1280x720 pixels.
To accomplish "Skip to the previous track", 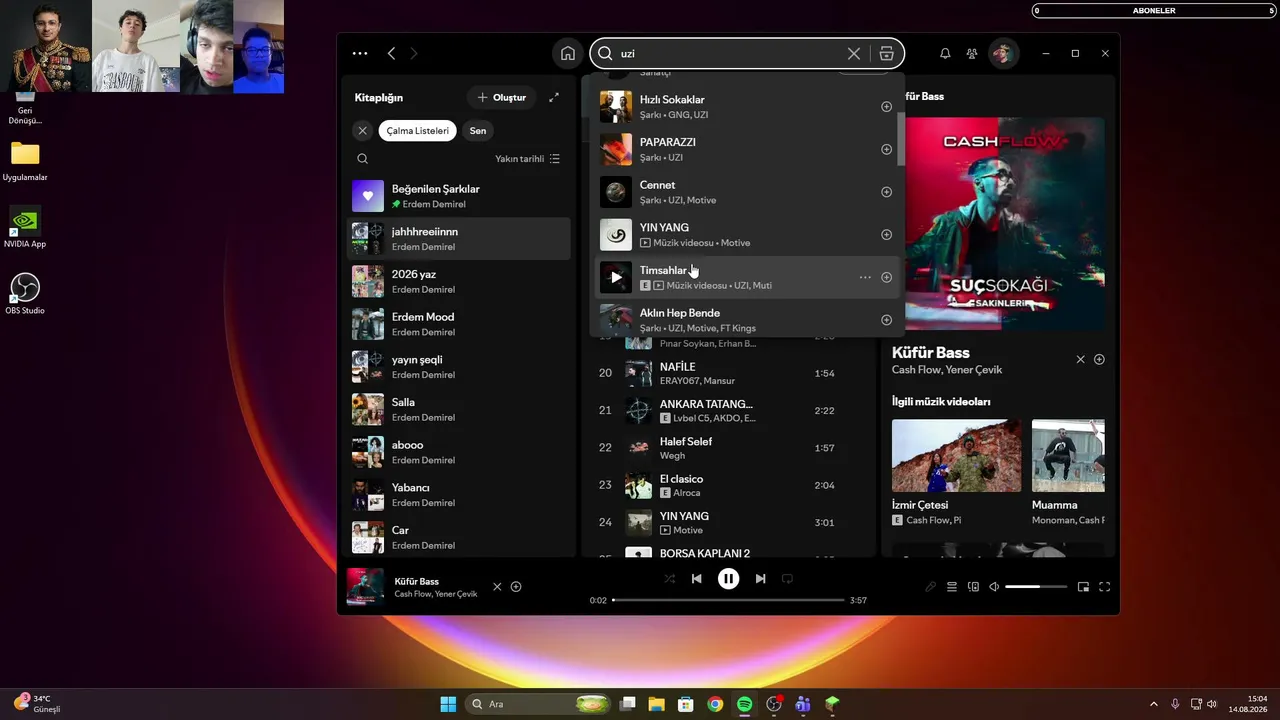I will tap(696, 578).
